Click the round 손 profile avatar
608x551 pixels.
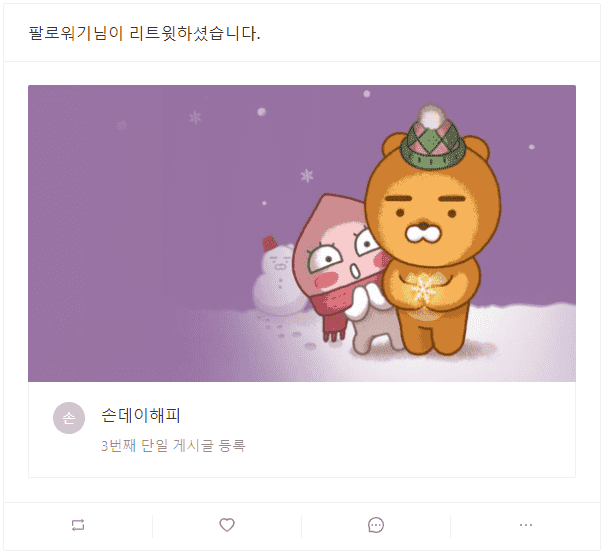[69, 418]
